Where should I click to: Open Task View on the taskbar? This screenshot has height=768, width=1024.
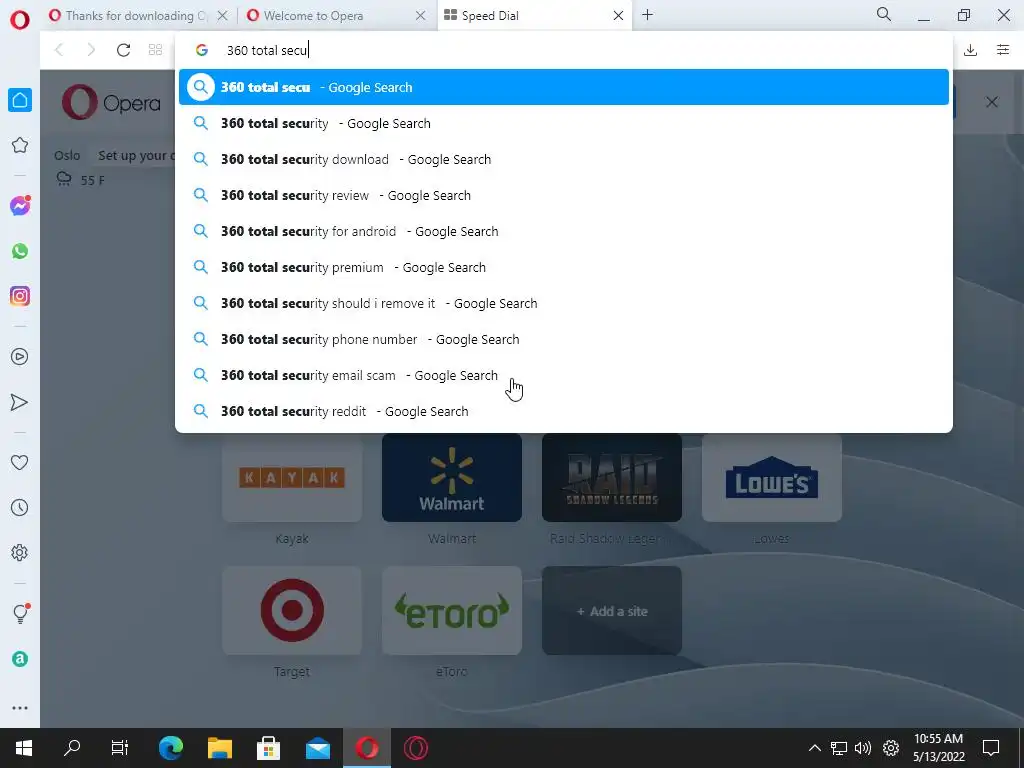click(x=120, y=748)
